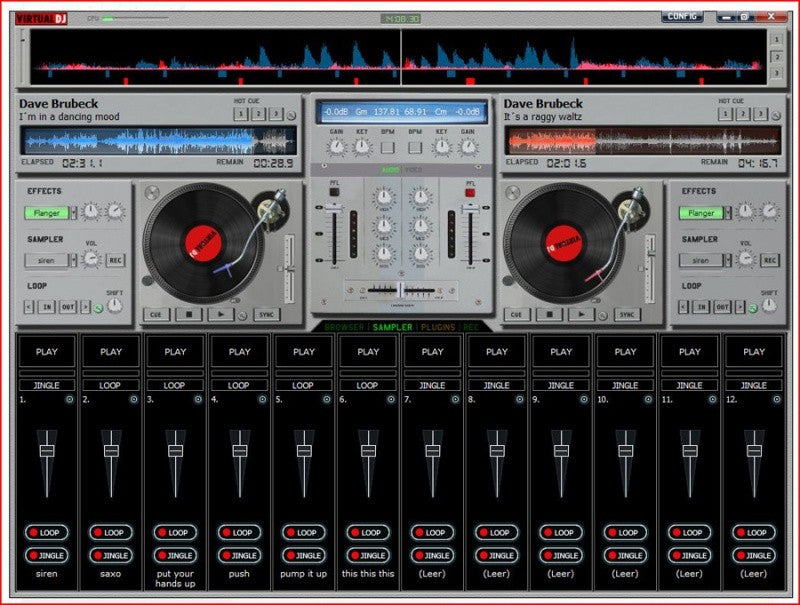This screenshot has width=800, height=605.
Task: Open right deck sampler siren dropdown arrow
Action: (728, 260)
